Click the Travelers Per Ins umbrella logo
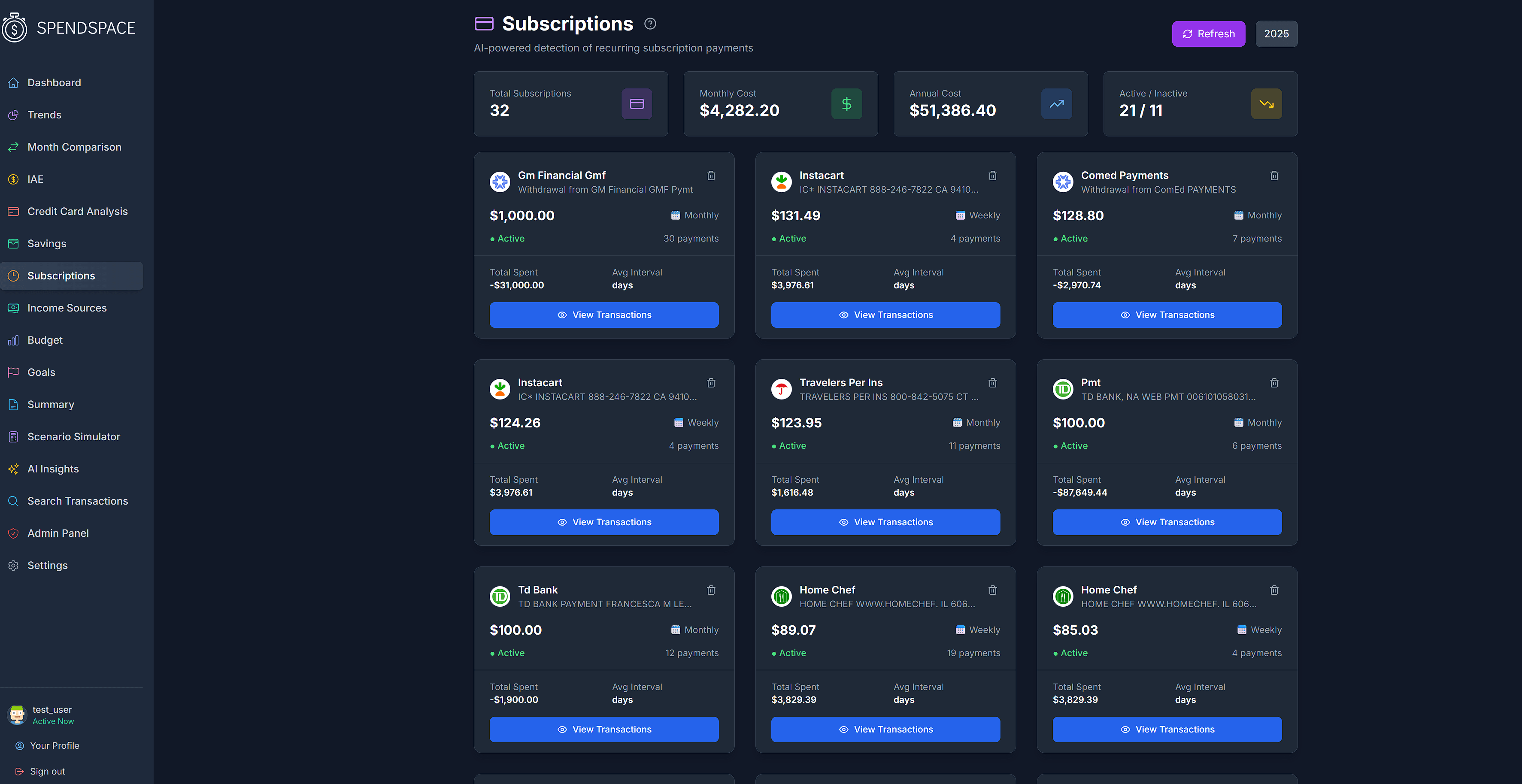The height and width of the screenshot is (784, 1522). 781,389
